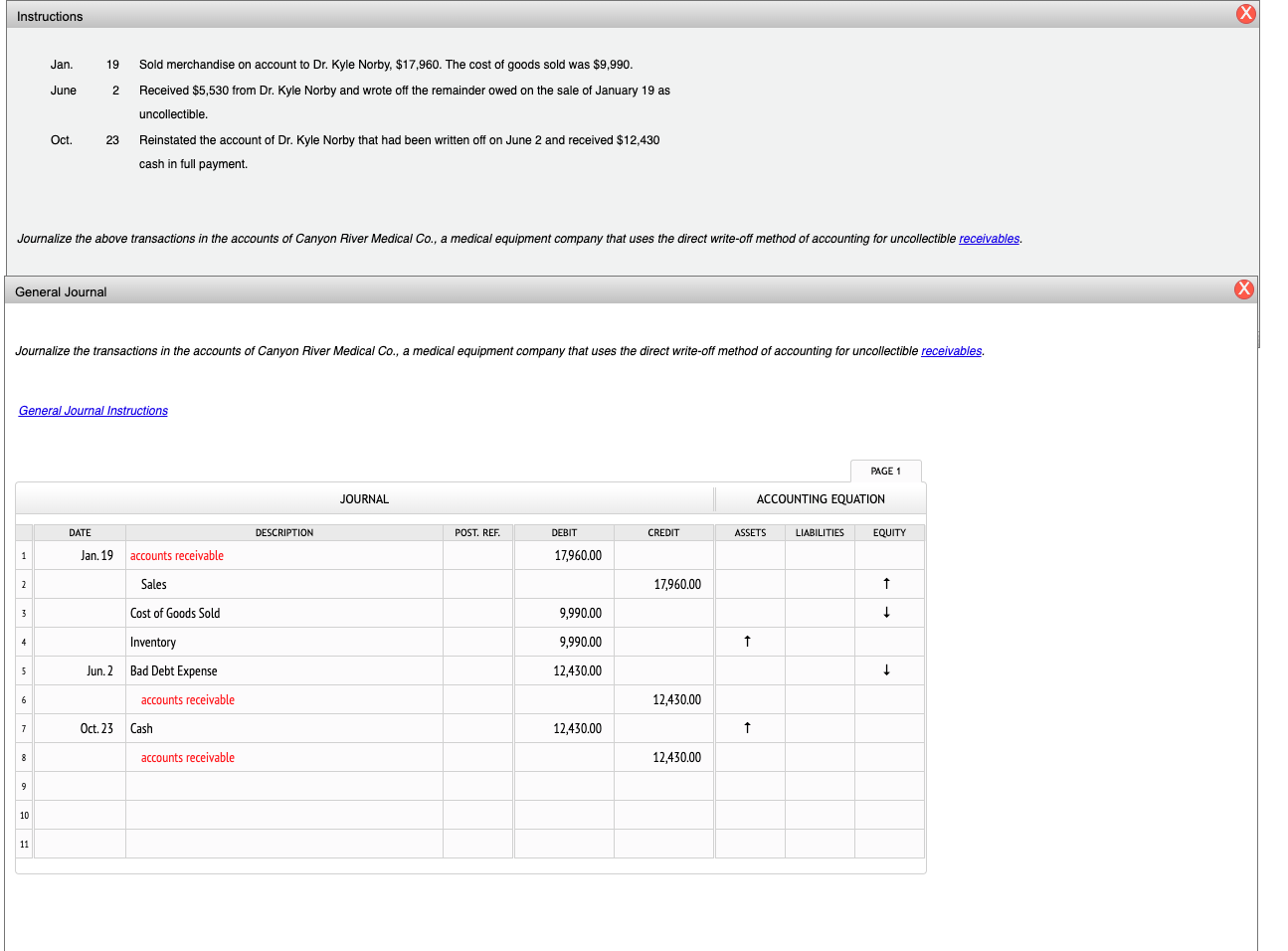Select the liabilities cell on Sales row
Viewport: 1288px width, 951px height.
click(820, 585)
